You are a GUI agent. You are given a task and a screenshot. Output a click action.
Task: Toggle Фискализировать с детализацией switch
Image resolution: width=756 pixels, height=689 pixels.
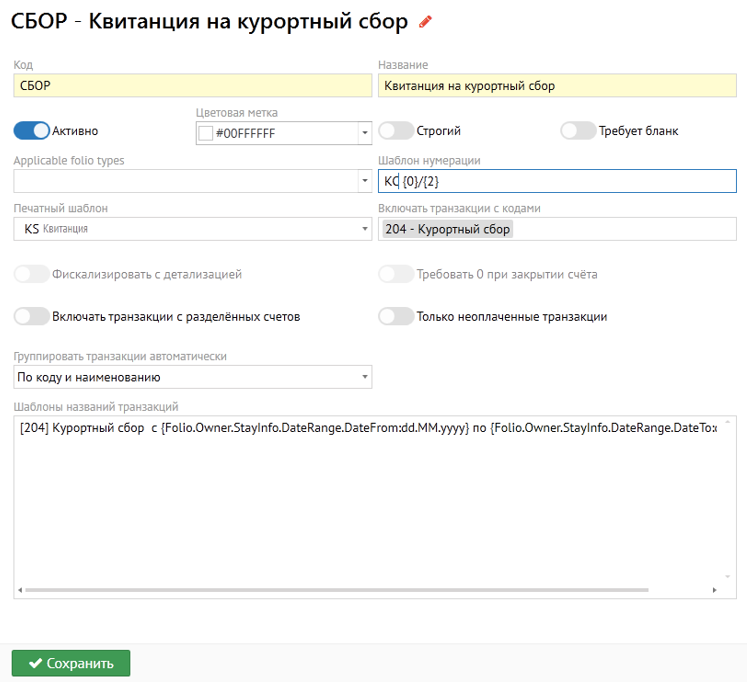(31, 274)
